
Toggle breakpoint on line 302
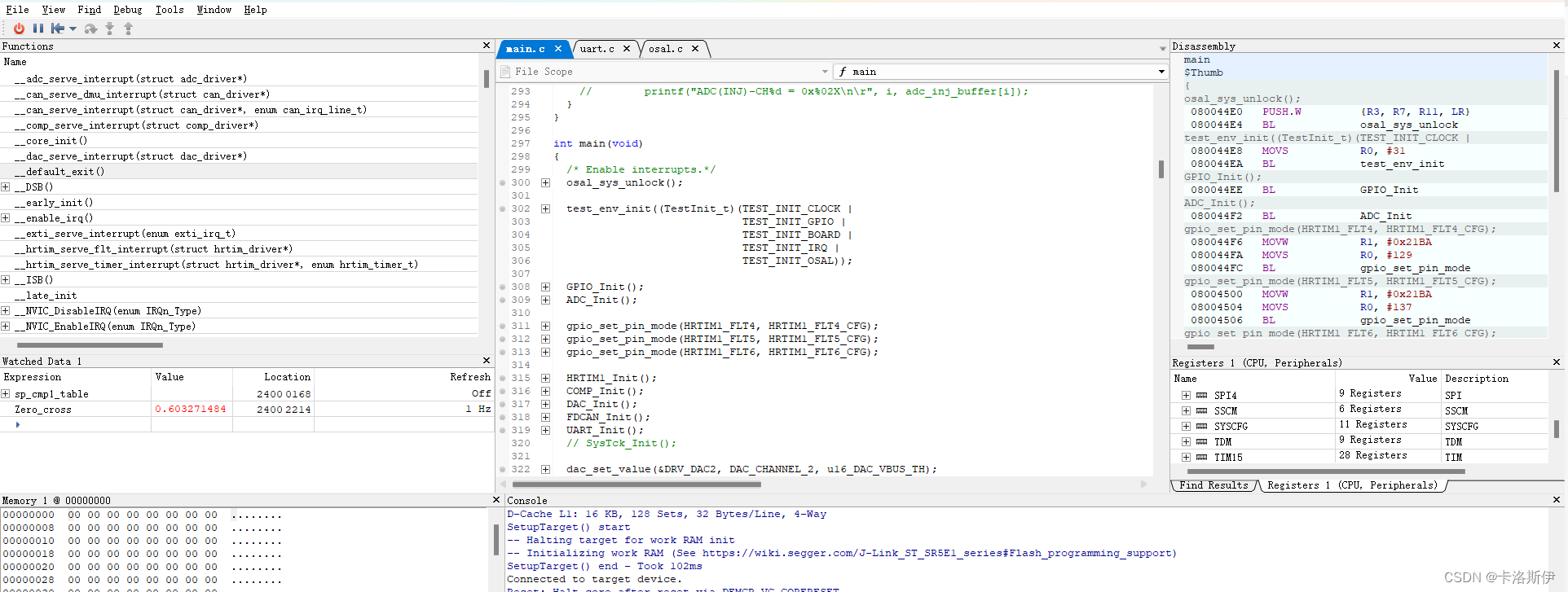pyautogui.click(x=503, y=208)
